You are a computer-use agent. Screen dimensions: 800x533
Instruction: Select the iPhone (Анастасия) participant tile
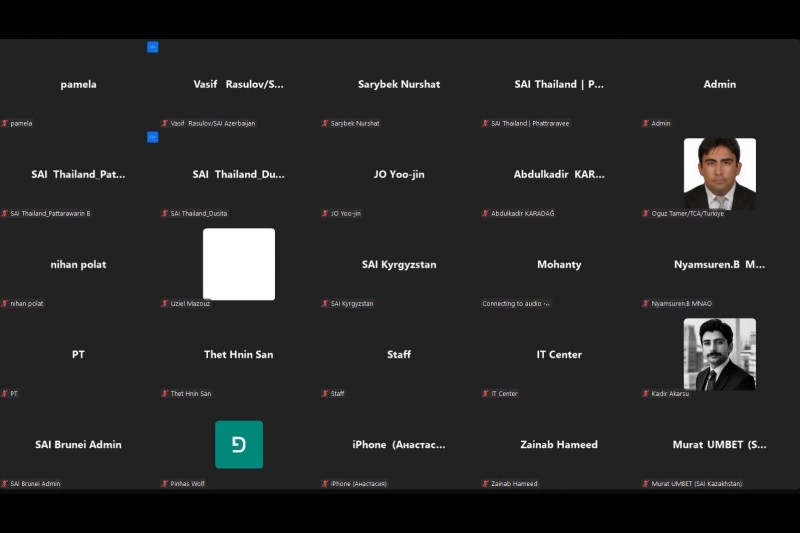point(399,445)
